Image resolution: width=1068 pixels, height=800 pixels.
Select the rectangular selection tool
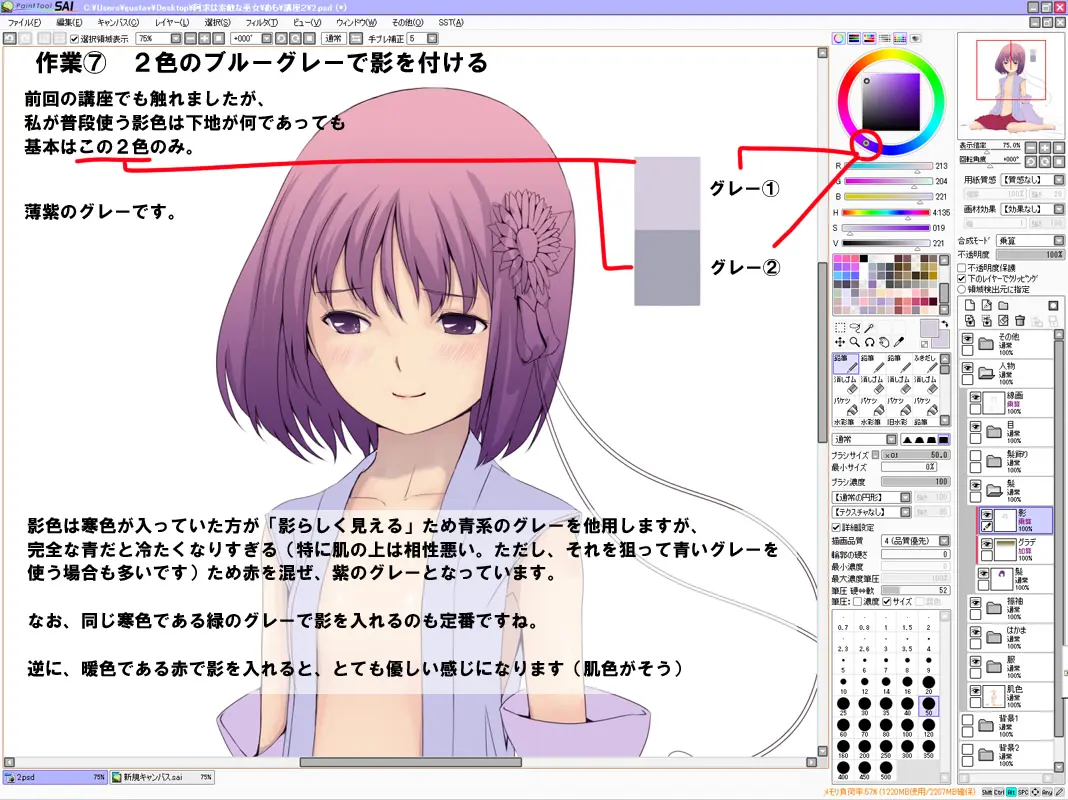[x=840, y=327]
